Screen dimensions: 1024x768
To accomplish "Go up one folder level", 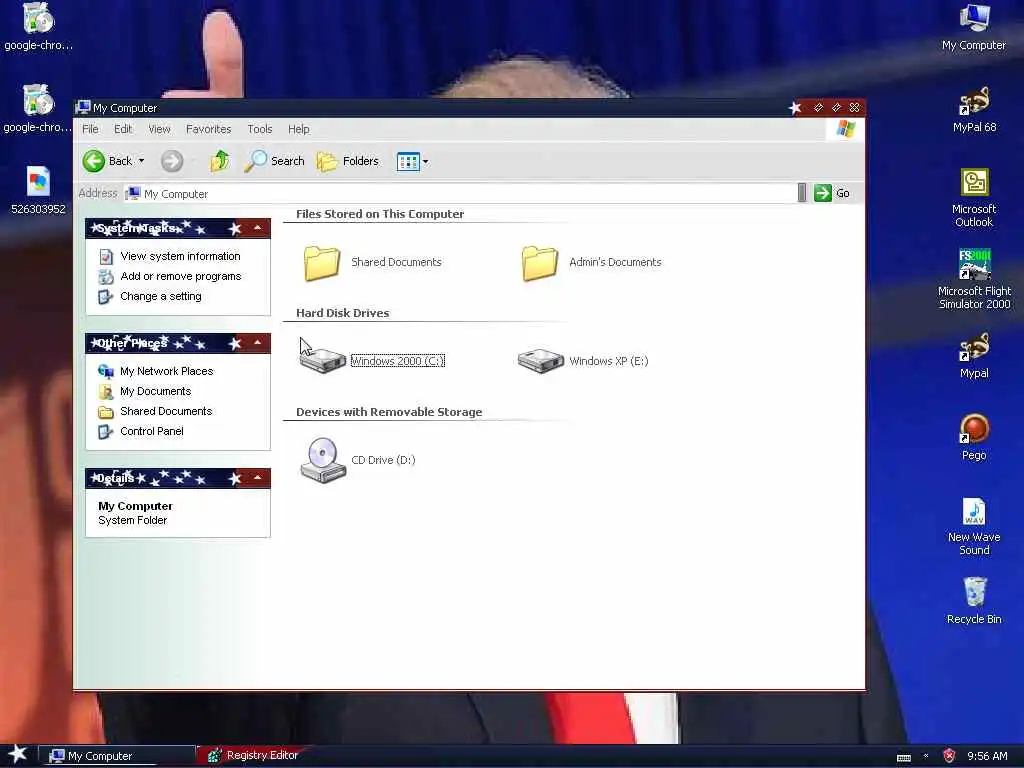I will tap(219, 161).
